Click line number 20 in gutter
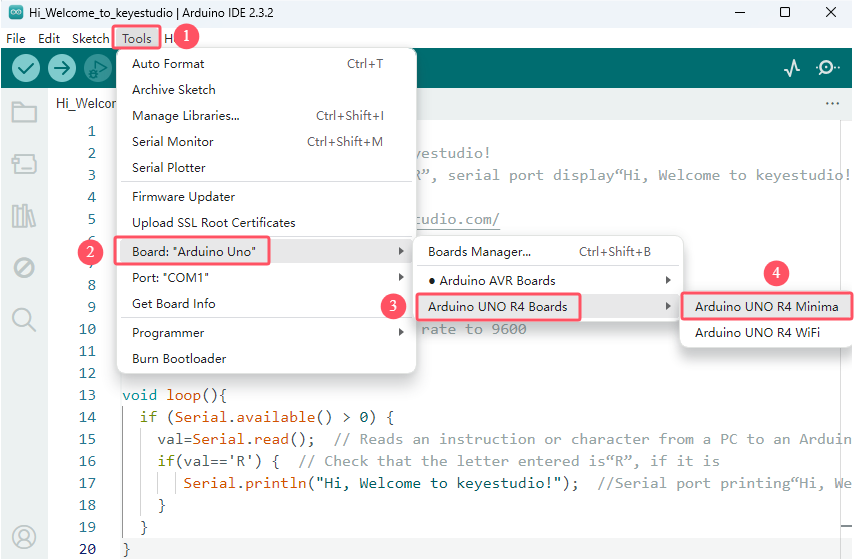 point(87,549)
